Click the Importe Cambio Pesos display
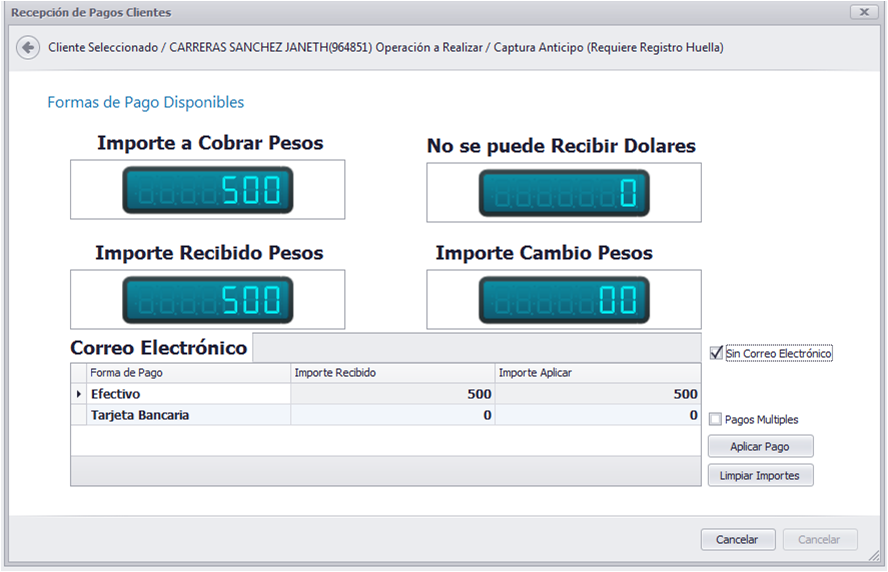Image resolution: width=888 pixels, height=572 pixels. (x=564, y=300)
